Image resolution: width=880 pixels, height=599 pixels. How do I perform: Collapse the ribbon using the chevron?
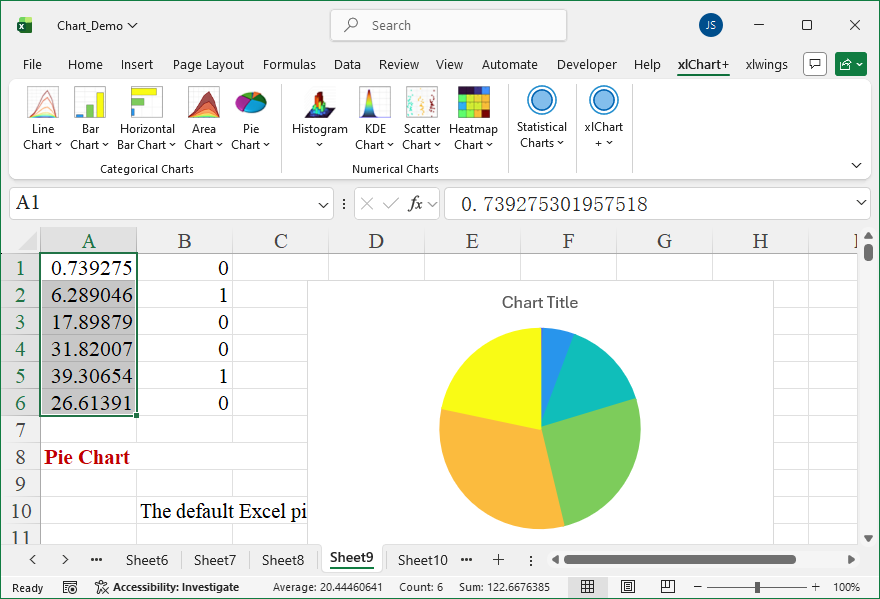coord(856,165)
